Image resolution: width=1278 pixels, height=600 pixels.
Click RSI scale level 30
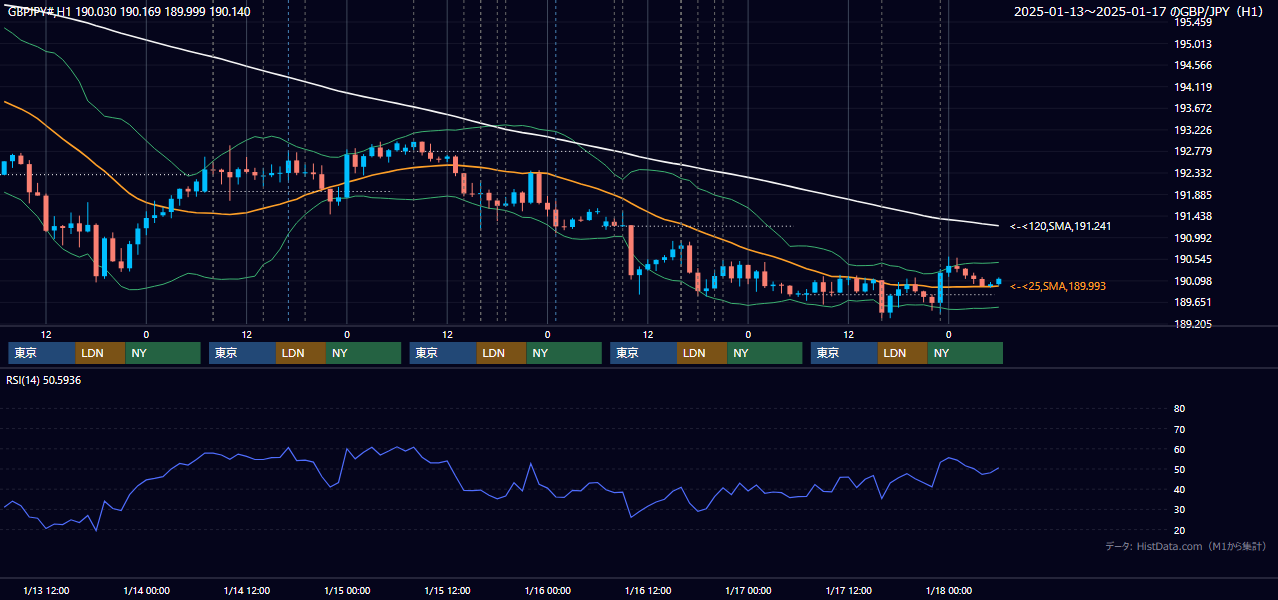(1179, 510)
